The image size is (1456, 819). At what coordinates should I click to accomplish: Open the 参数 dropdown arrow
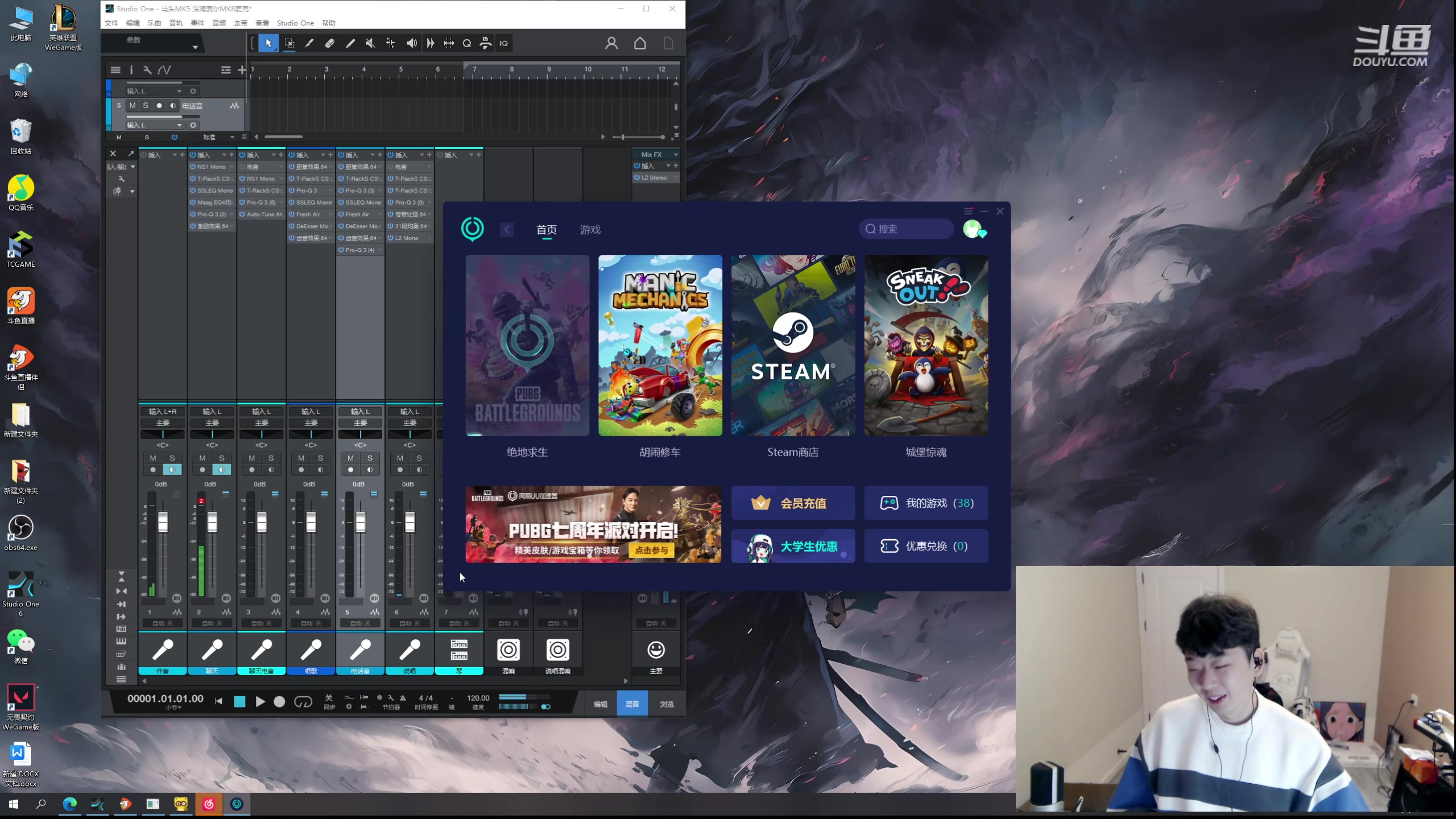pyautogui.click(x=195, y=47)
